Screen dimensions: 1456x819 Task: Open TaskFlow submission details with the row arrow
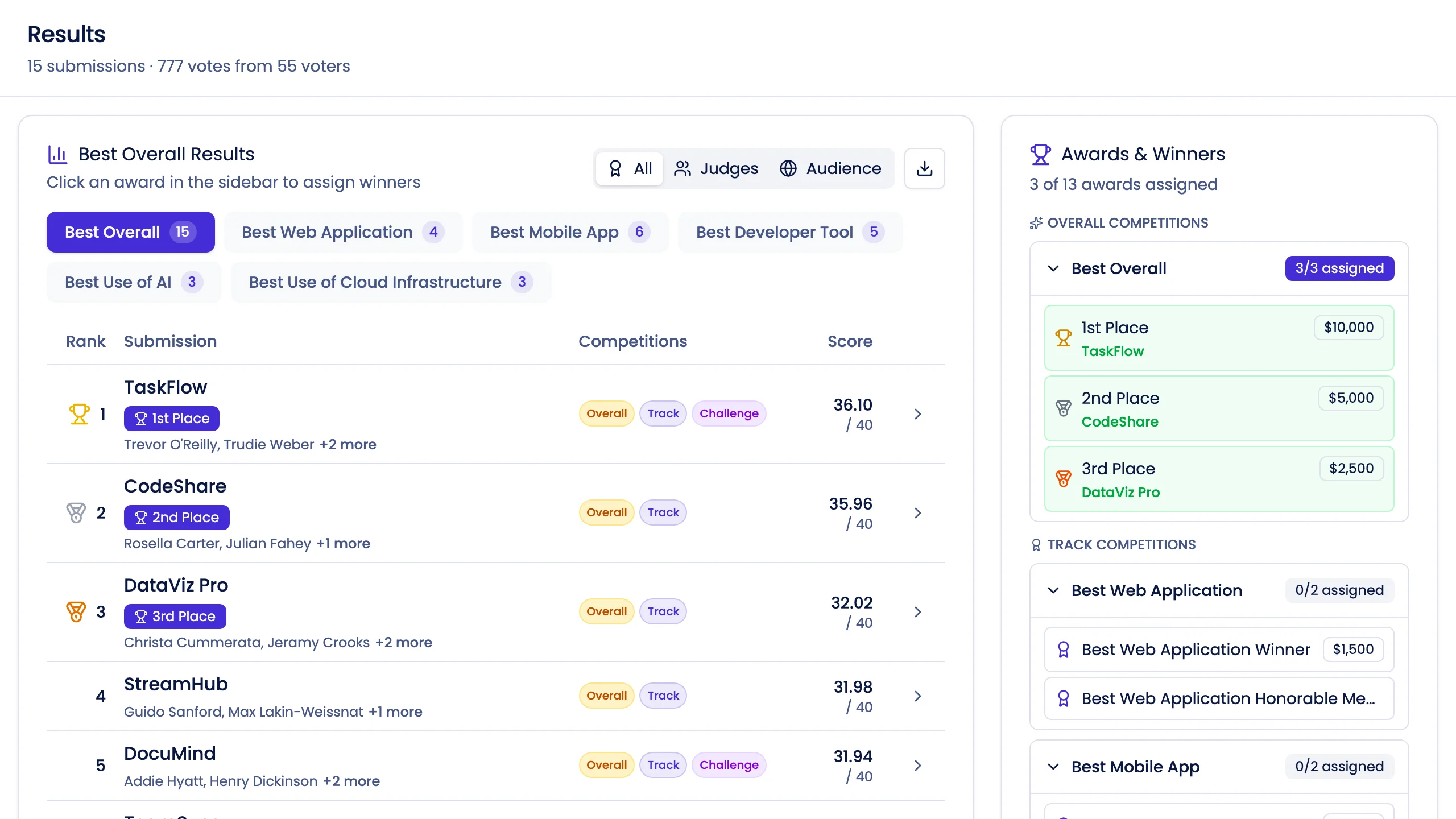917,414
